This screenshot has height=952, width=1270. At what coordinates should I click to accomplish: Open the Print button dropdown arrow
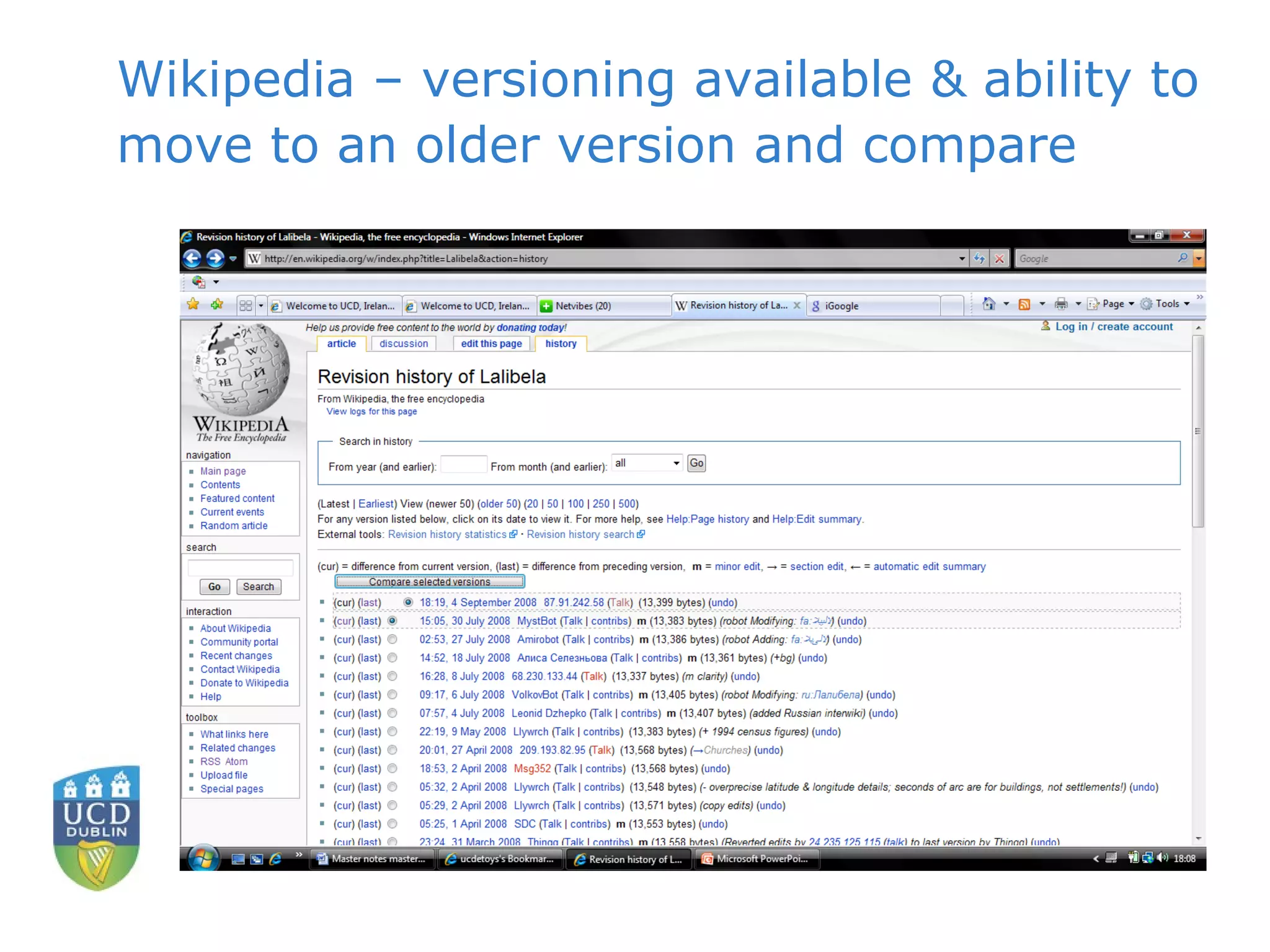click(x=1078, y=304)
